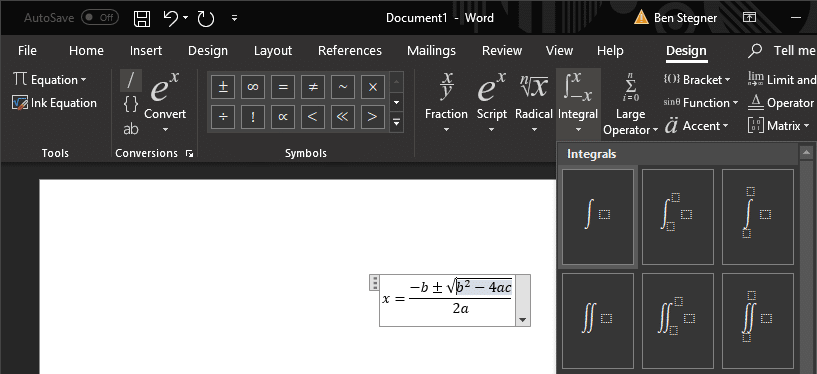Screen dimensions: 817x374
Task: Insert the factorial exclamation symbol
Action: coord(253,117)
